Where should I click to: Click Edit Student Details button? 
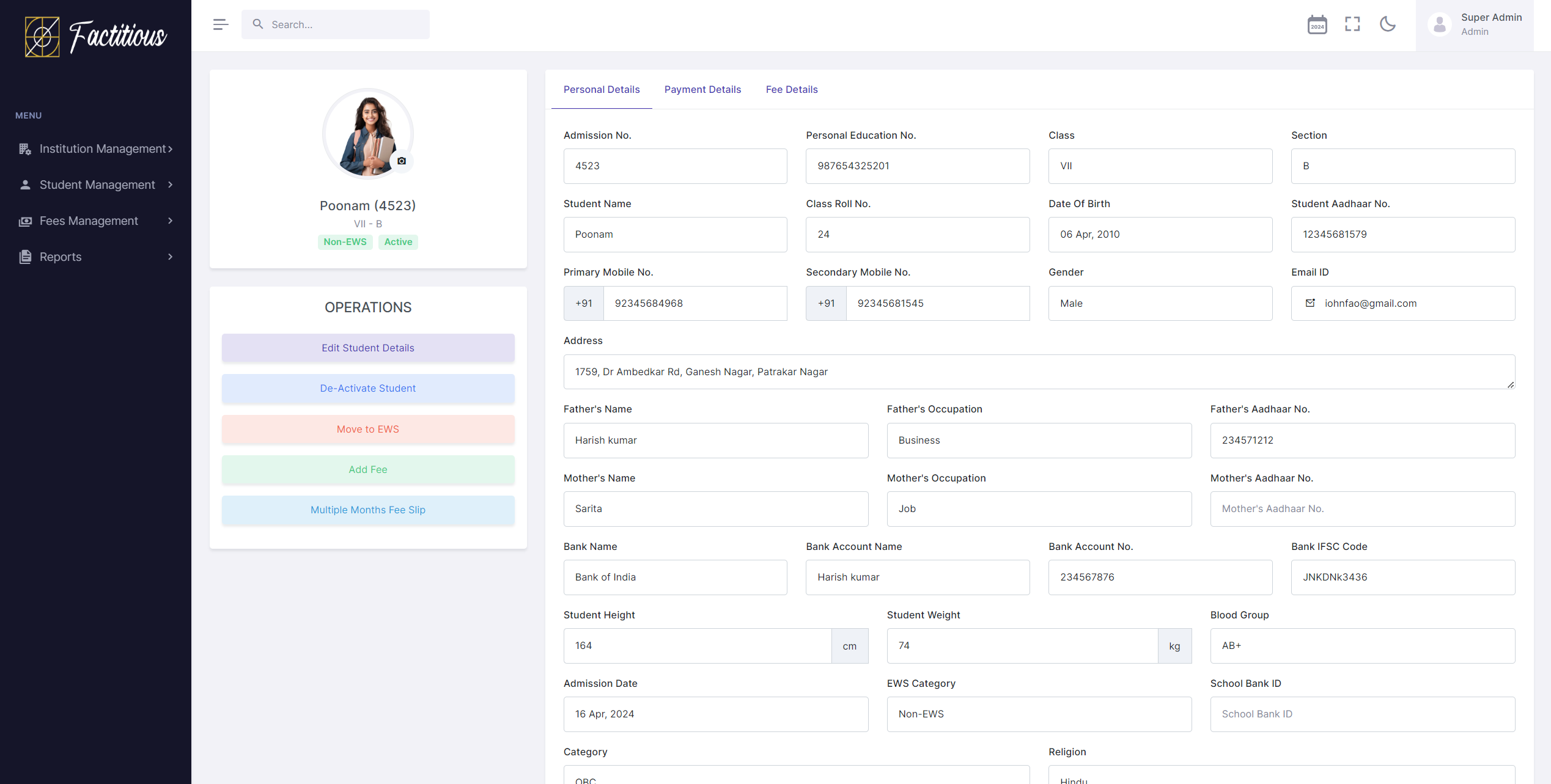tap(367, 348)
